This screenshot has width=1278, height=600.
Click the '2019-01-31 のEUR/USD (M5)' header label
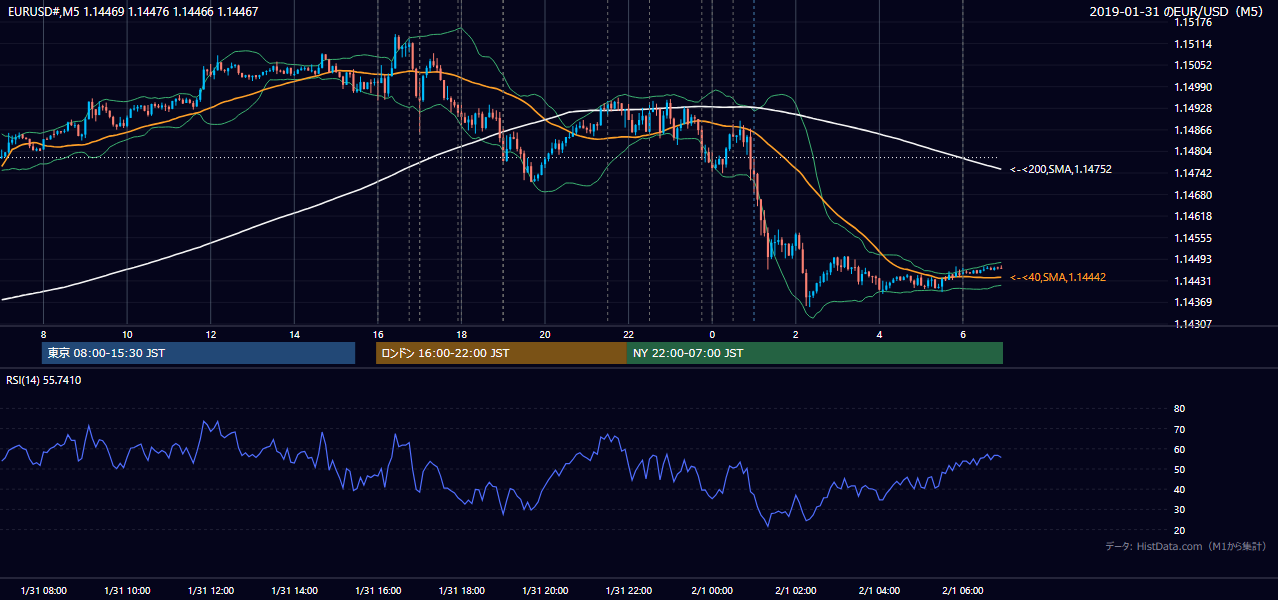click(1179, 11)
